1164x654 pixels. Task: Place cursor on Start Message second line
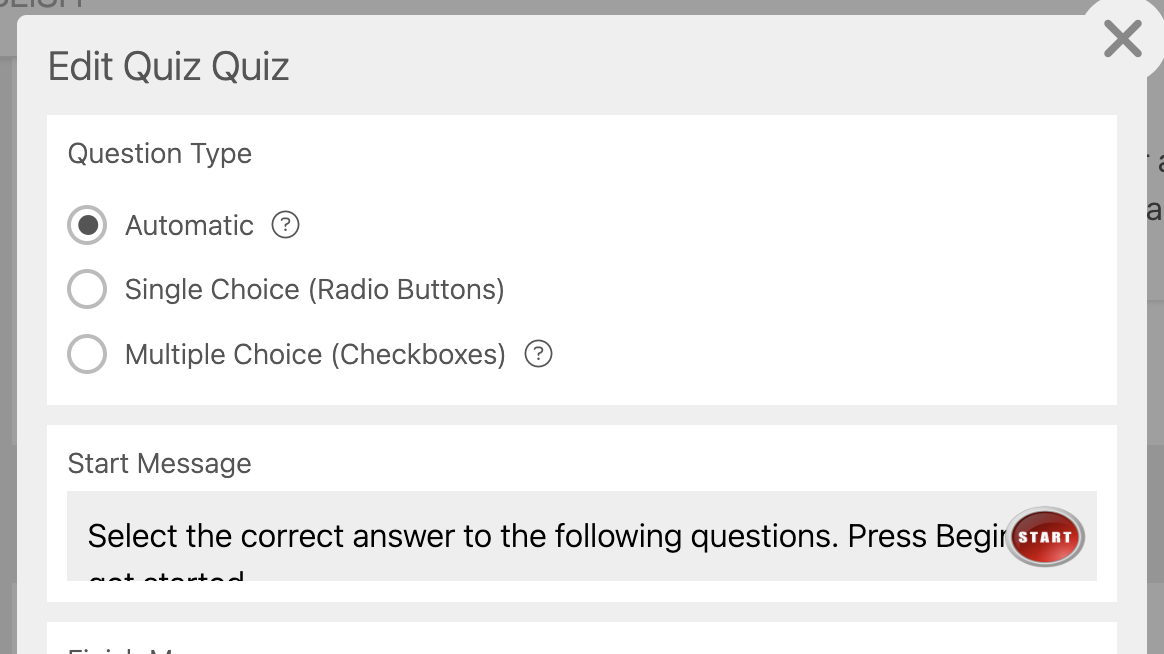pos(168,576)
